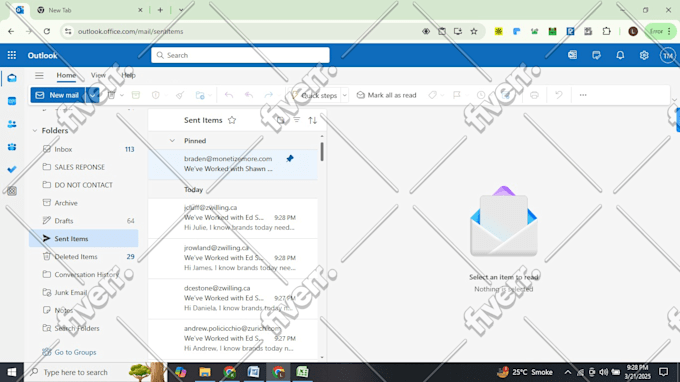Open the Outlook app launcher grid

point(12,55)
